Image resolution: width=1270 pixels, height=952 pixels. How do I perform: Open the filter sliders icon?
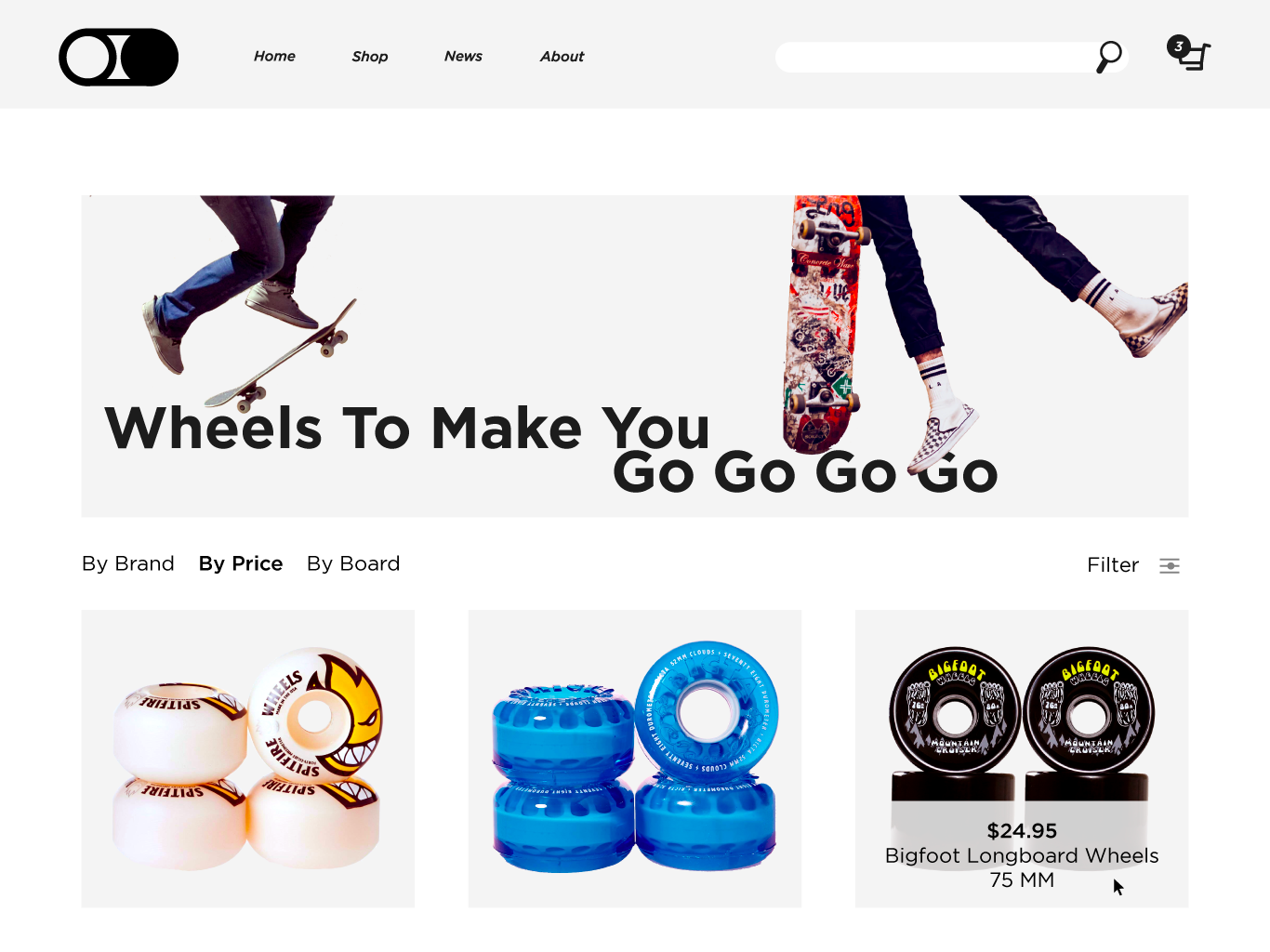(1170, 565)
